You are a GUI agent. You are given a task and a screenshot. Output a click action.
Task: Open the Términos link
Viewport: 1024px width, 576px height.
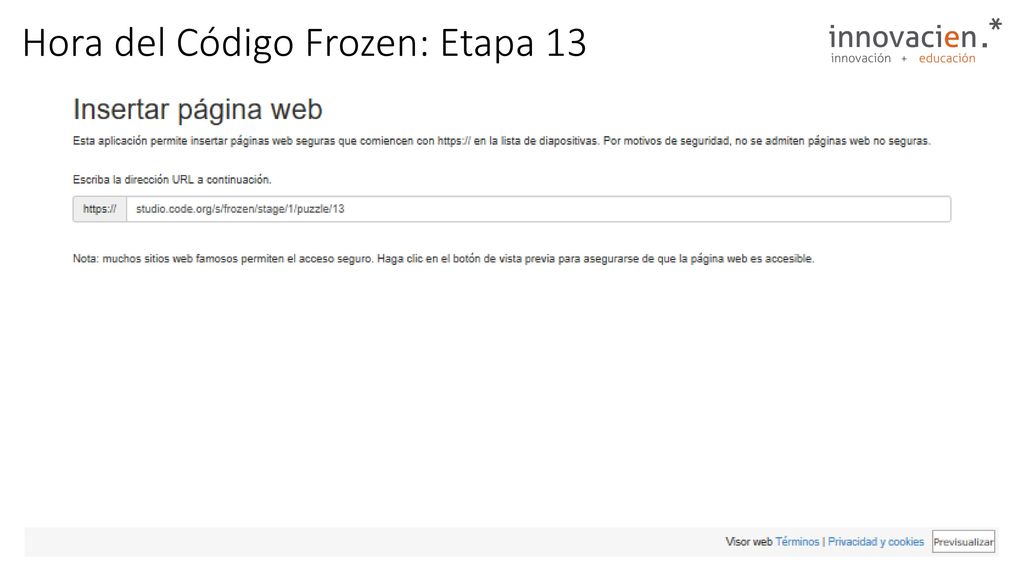click(x=797, y=541)
